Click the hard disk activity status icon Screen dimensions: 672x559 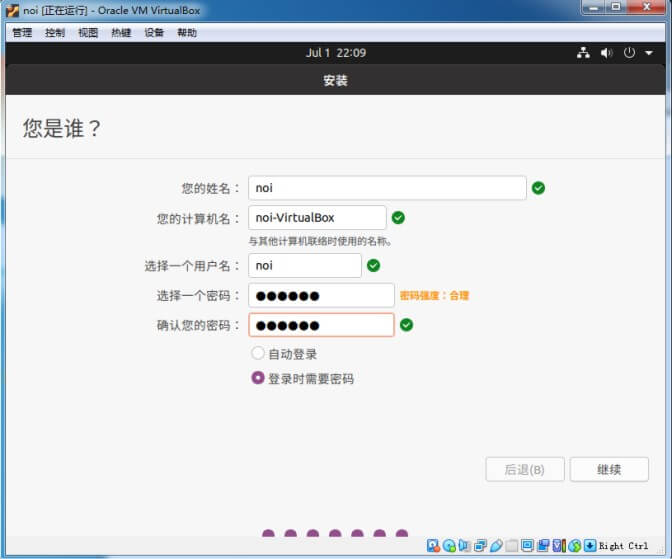[x=433, y=546]
